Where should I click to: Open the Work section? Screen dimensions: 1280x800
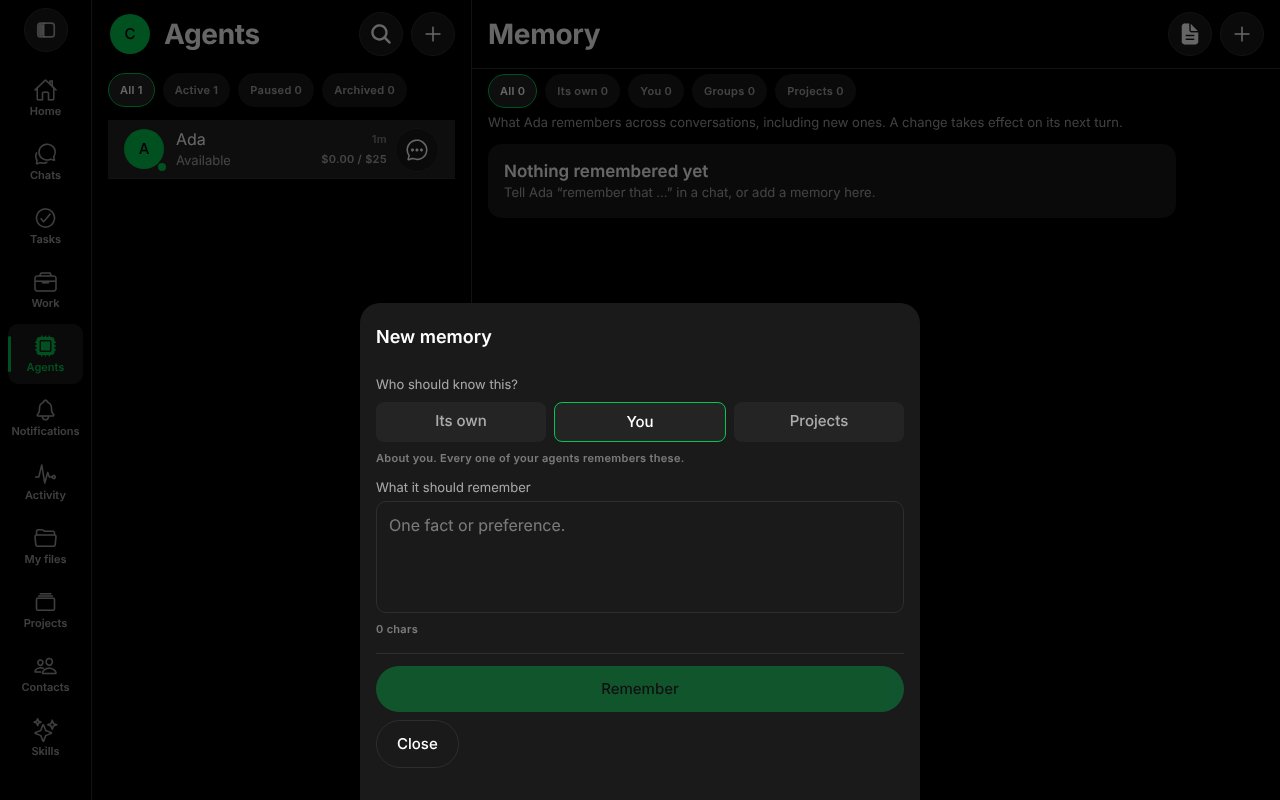point(45,290)
